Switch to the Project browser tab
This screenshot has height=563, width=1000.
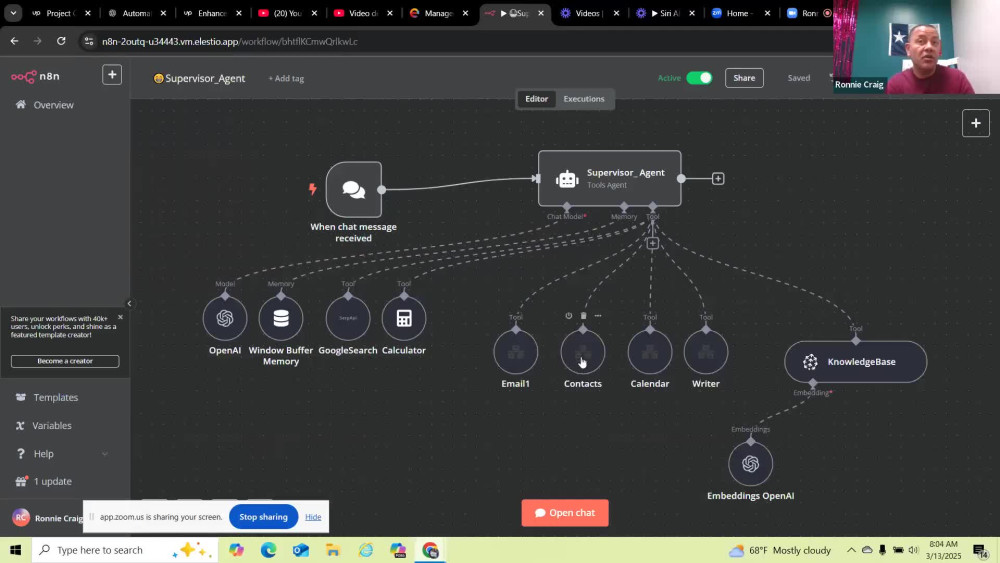[x=60, y=13]
